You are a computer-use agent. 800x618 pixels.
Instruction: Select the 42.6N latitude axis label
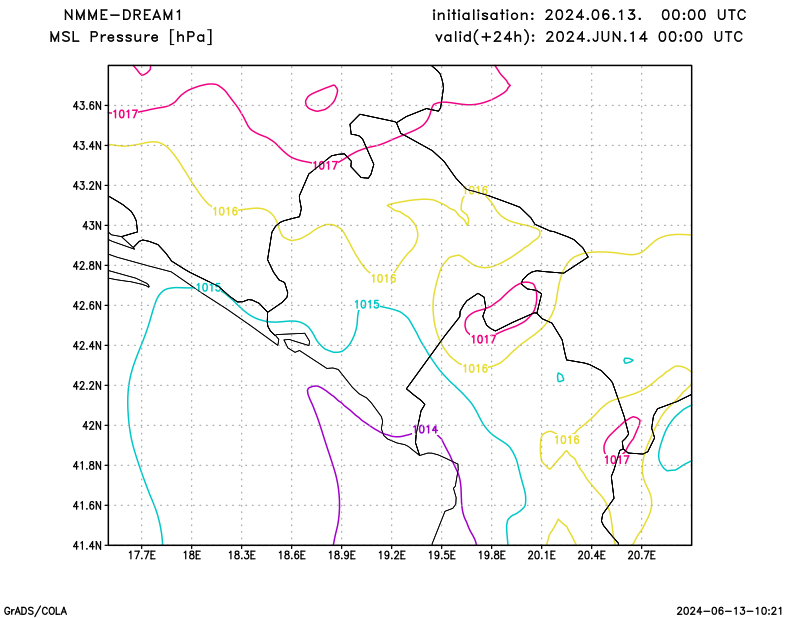tap(87, 305)
